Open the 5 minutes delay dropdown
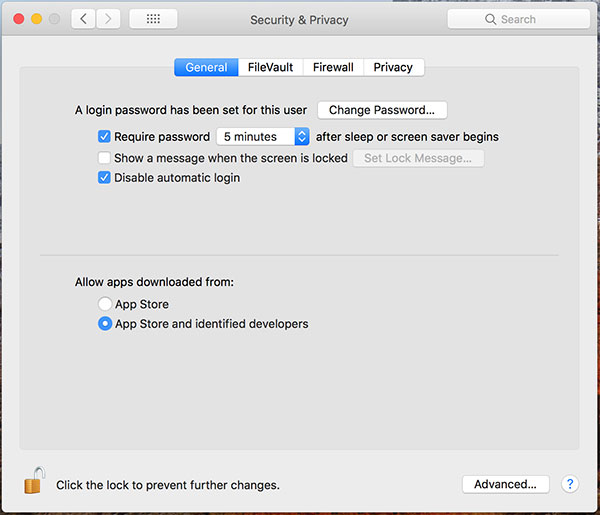The image size is (600, 515). click(x=263, y=137)
